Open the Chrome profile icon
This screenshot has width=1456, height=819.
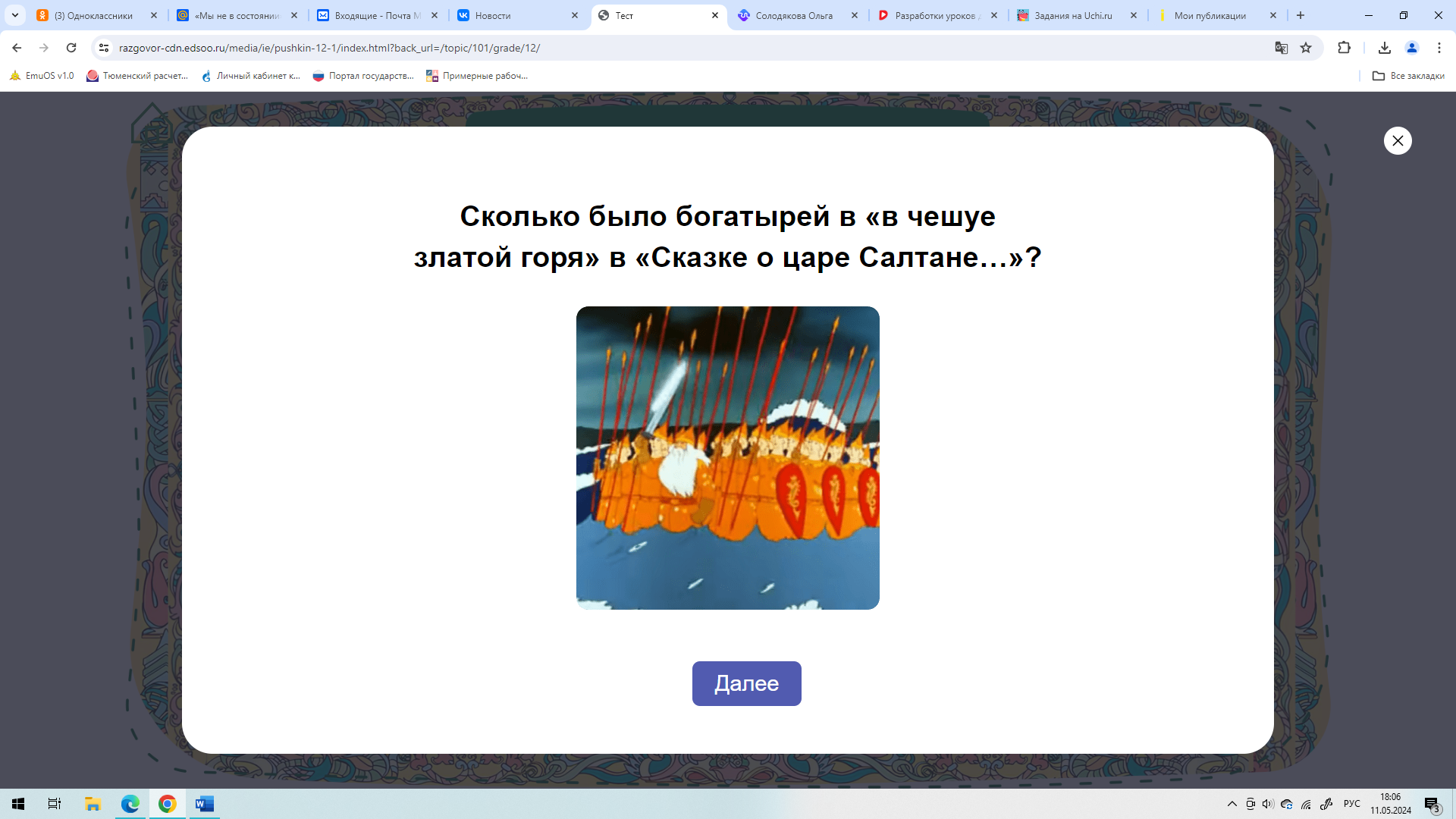(1412, 48)
